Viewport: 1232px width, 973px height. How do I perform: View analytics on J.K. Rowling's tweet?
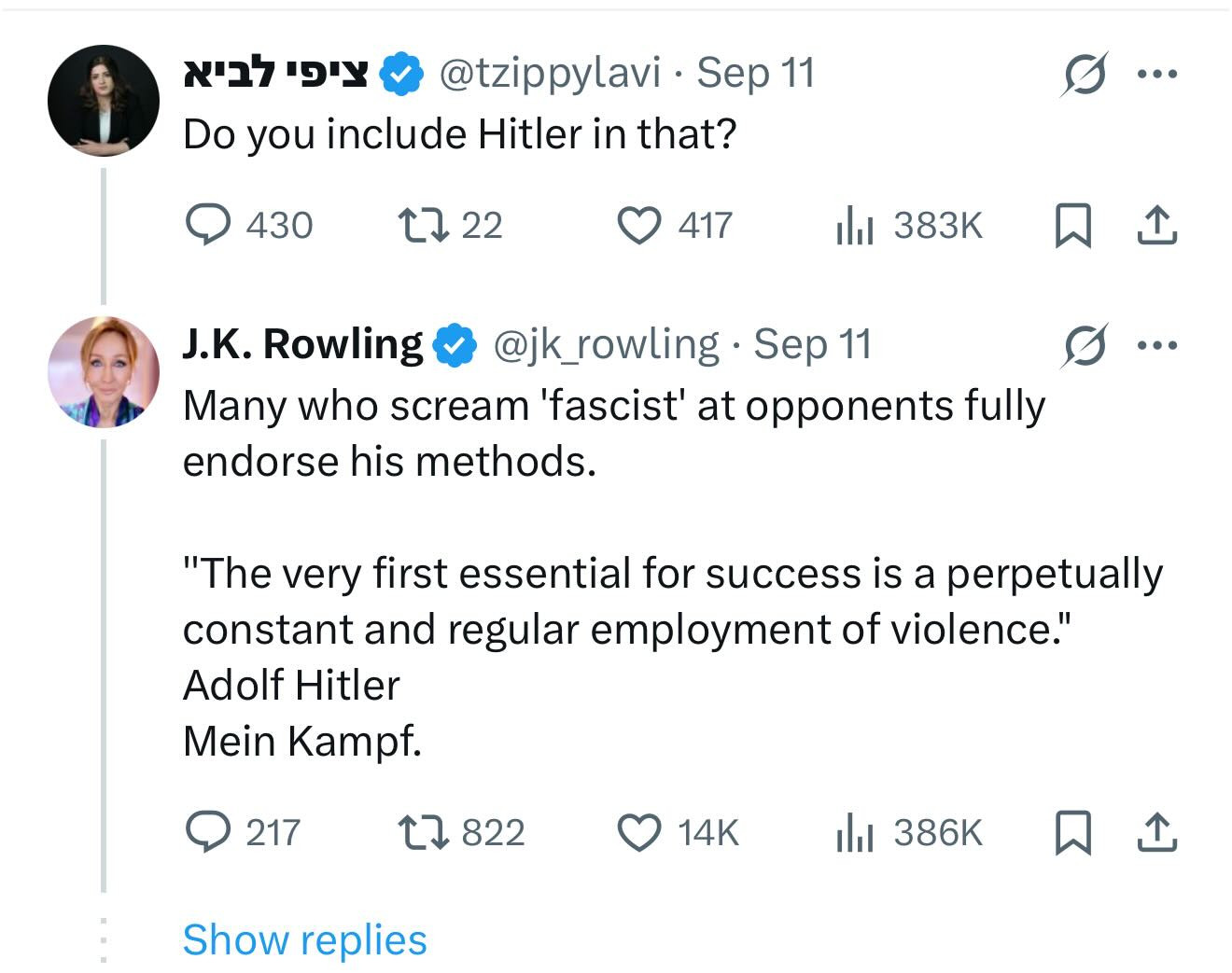pyautogui.click(x=854, y=831)
